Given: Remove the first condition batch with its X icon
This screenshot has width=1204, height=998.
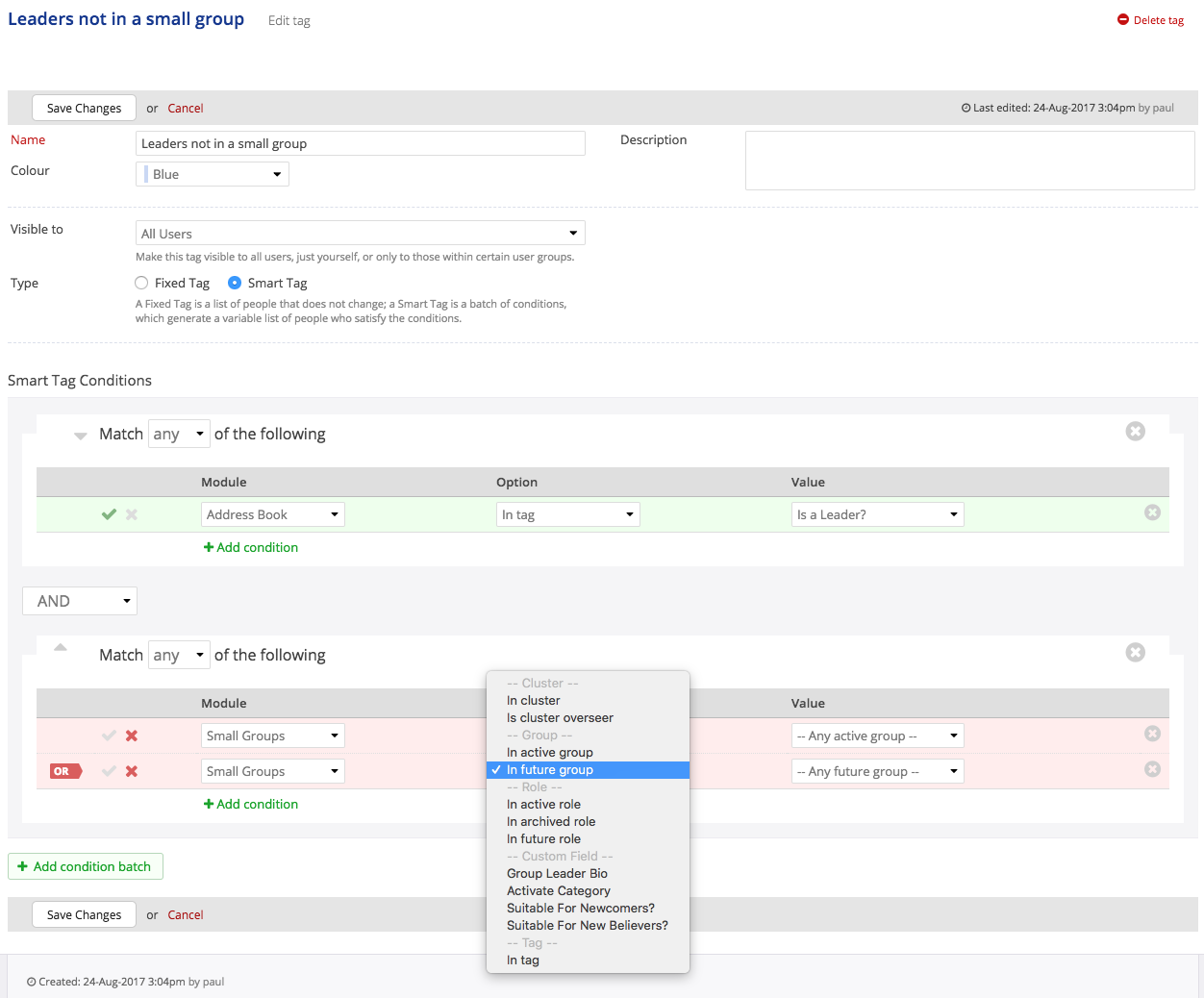Looking at the screenshot, I should point(1135,432).
